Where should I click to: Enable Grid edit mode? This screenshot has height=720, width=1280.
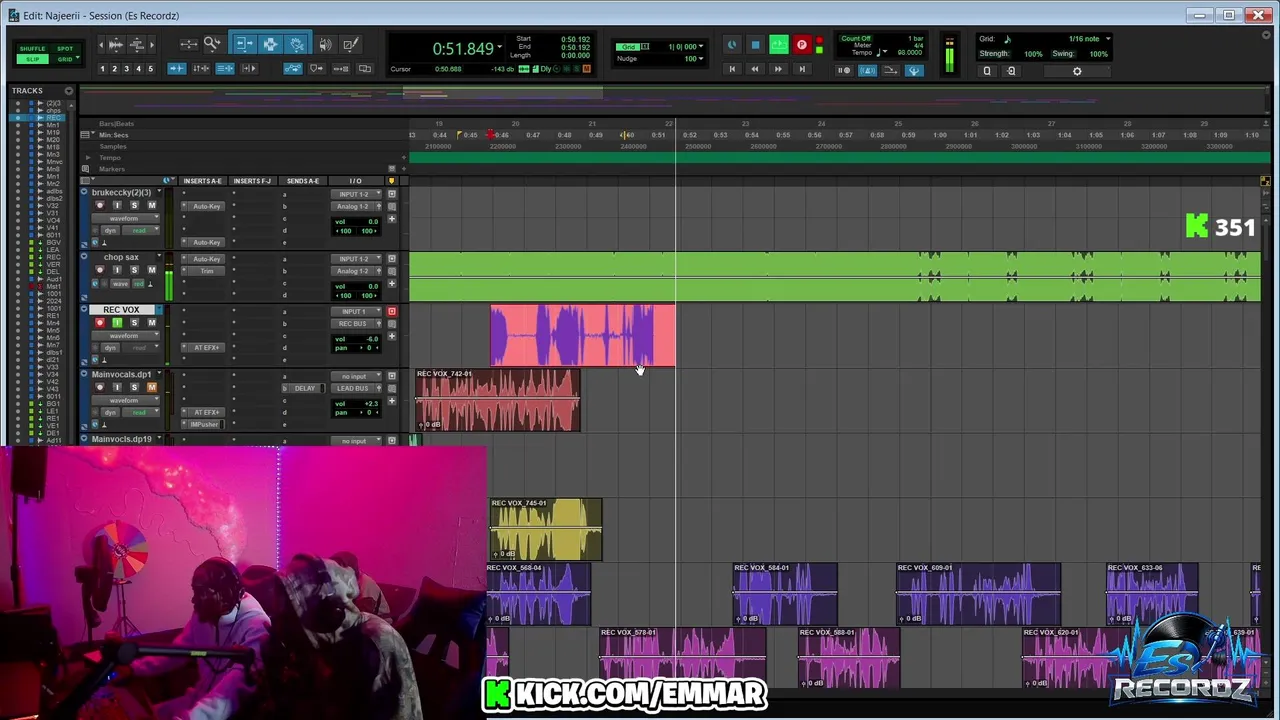click(x=65, y=59)
